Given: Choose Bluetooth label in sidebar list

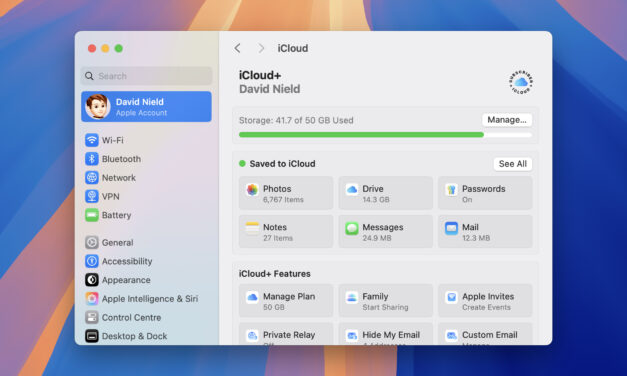Looking at the screenshot, I should (x=121, y=159).
